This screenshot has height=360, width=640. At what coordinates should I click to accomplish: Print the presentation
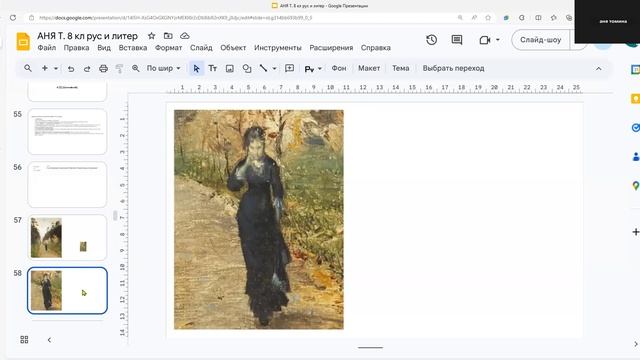tap(103, 69)
